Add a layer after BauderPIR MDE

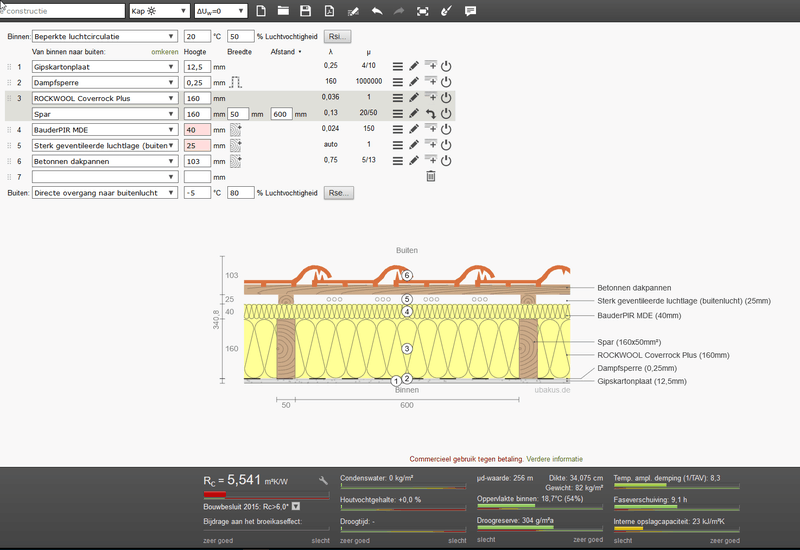[x=431, y=129]
